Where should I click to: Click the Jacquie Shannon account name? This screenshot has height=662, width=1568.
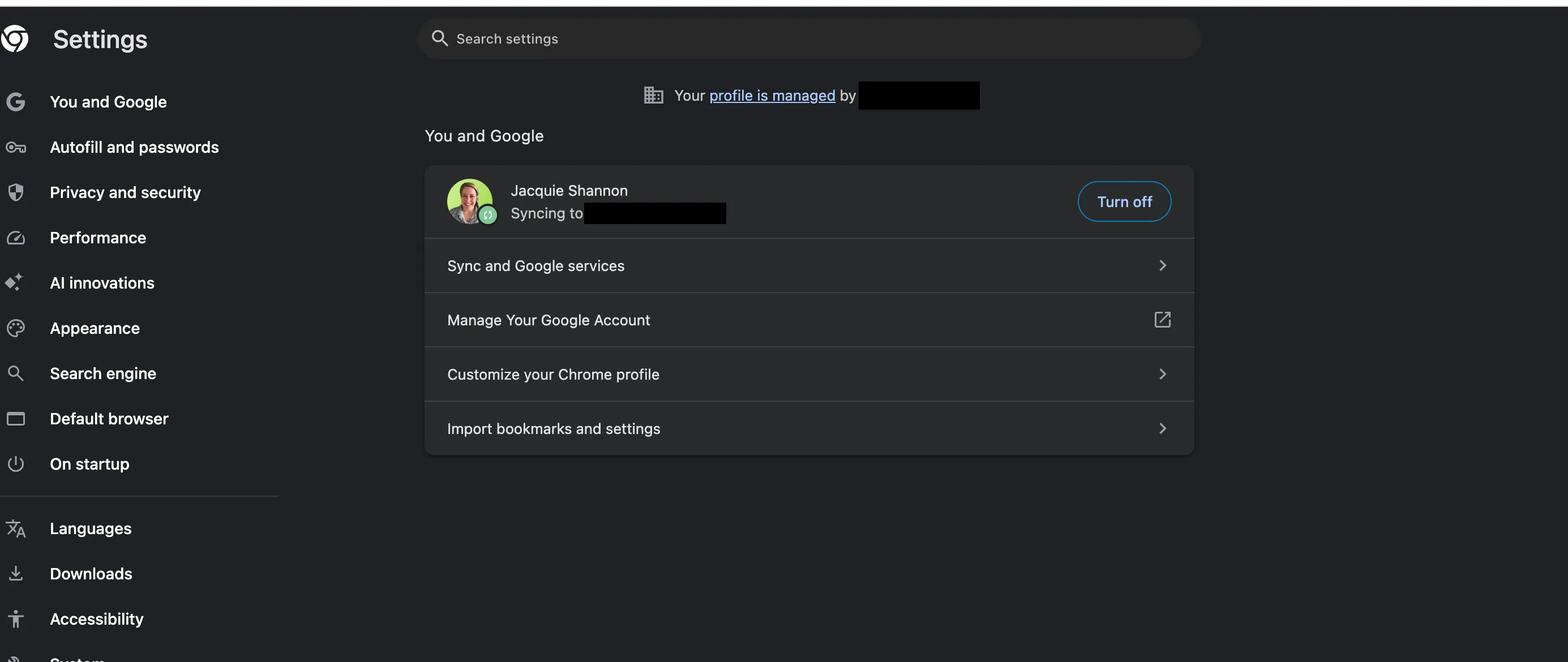pos(569,191)
